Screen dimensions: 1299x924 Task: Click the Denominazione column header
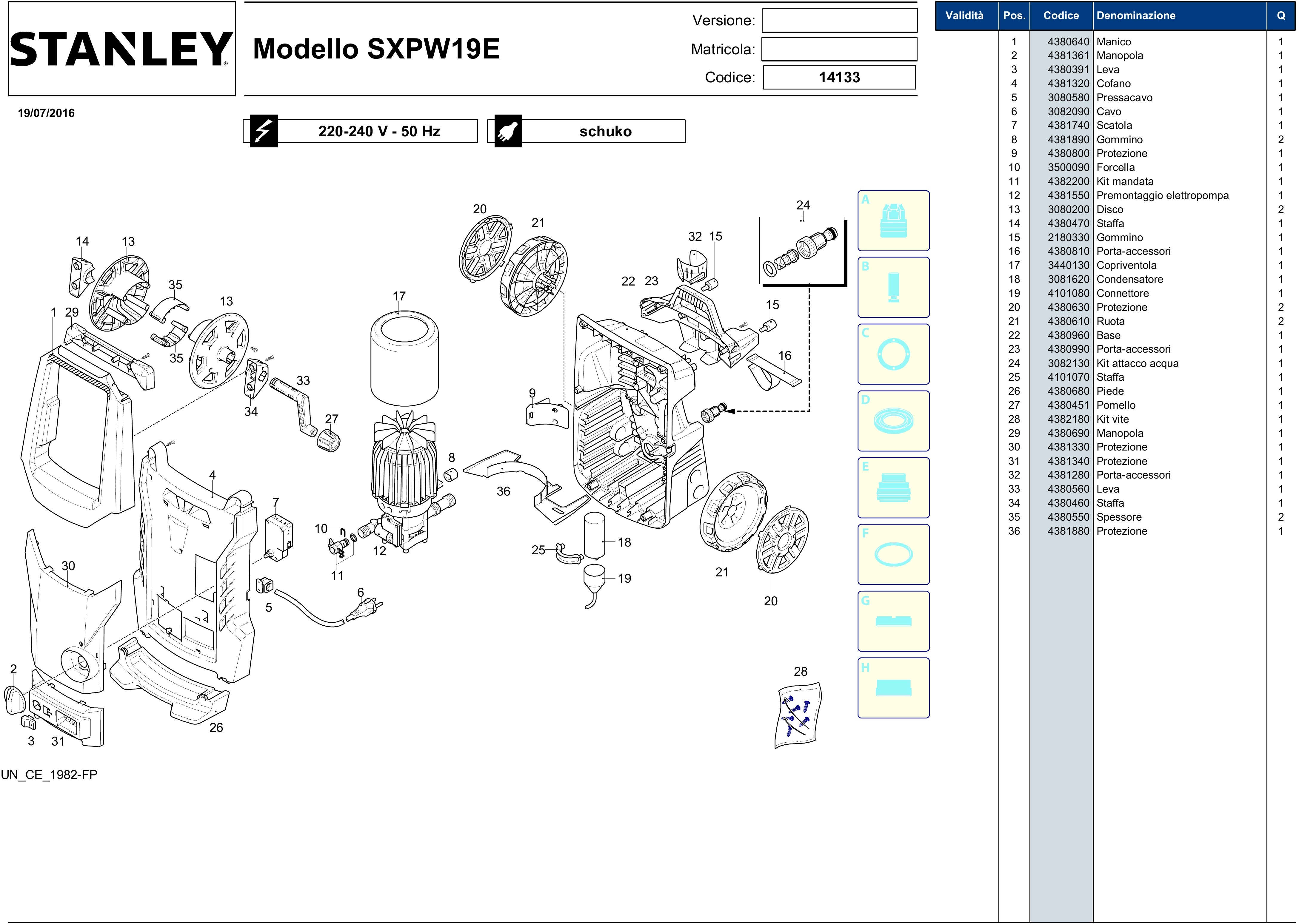point(1136,16)
